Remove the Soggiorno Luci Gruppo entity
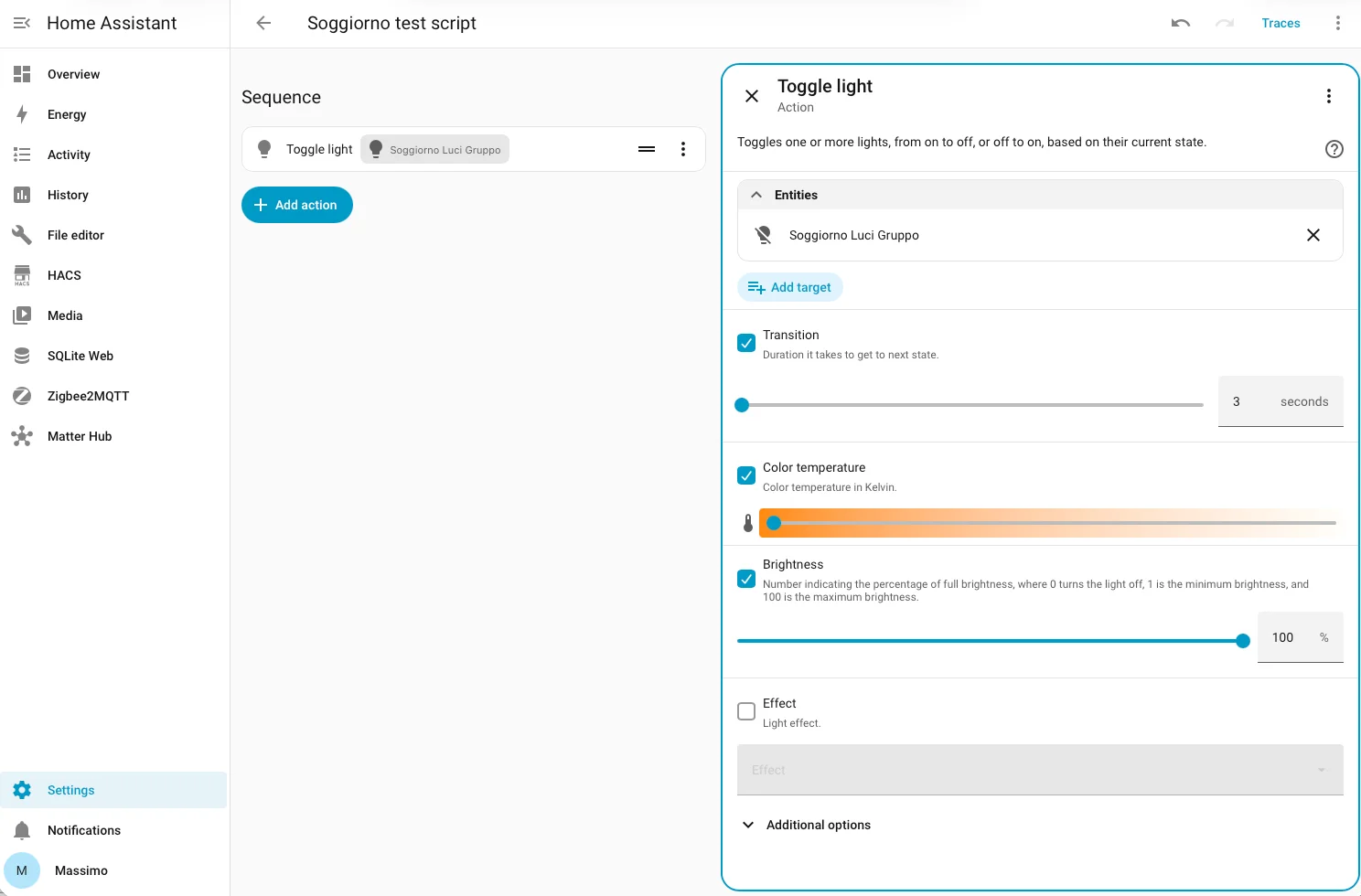The width and height of the screenshot is (1361, 896). [x=1313, y=235]
